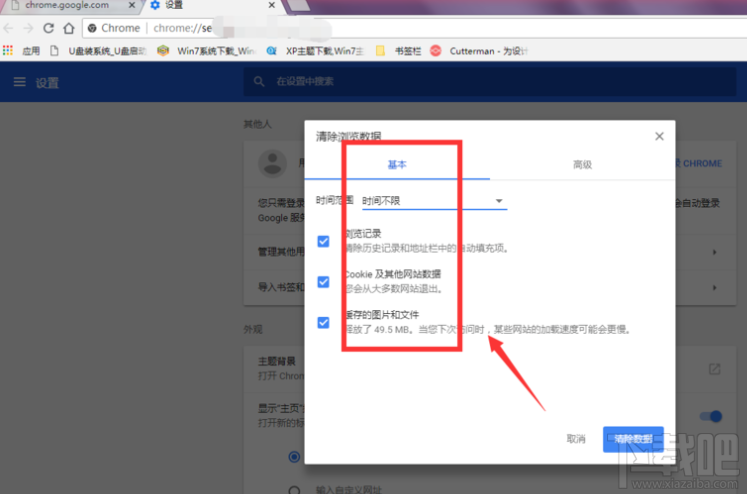
Task: Uncheck the 缓存的图片和文件 checkbox
Action: 323,322
